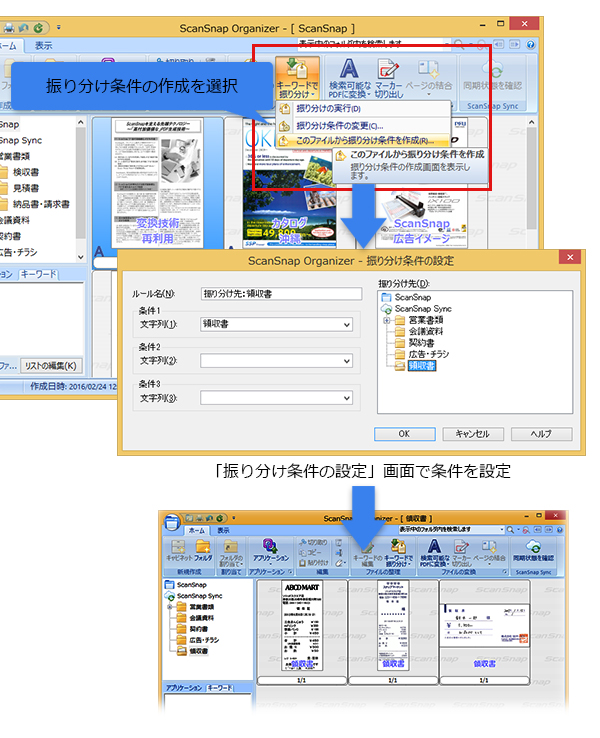Close the 振り分け条件の設定 dialog
Image resolution: width=600 pixels, height=738 pixels.
pyautogui.click(x=570, y=257)
